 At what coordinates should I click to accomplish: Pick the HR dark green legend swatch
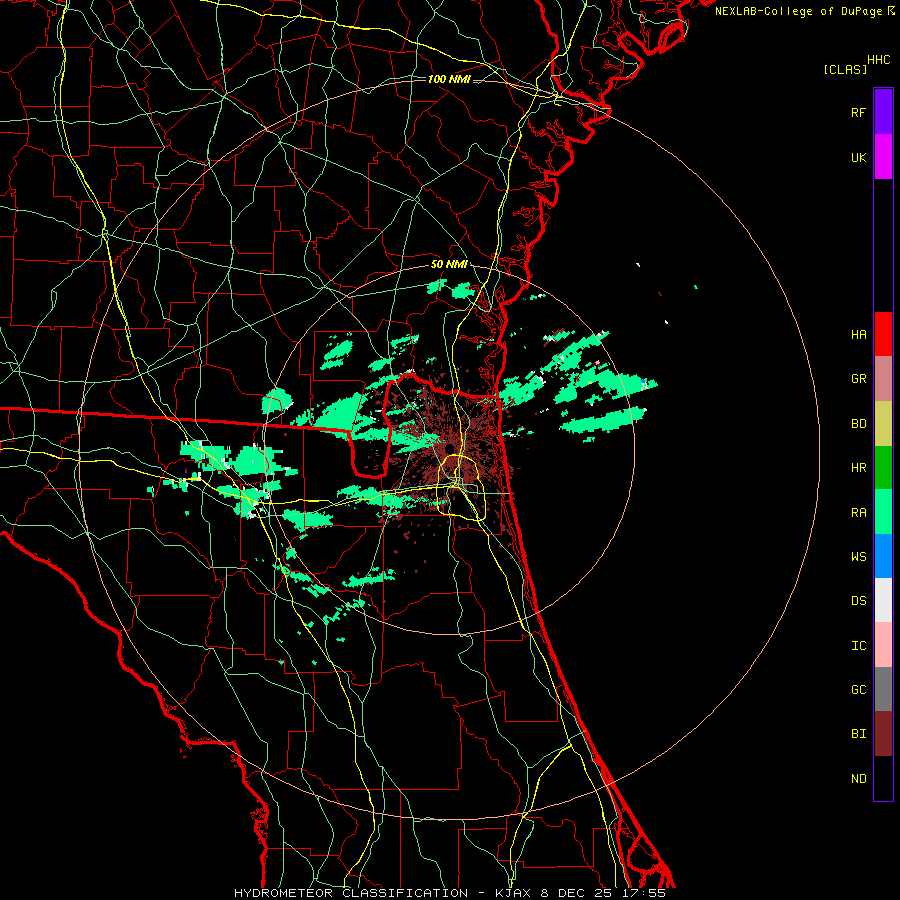pos(883,468)
